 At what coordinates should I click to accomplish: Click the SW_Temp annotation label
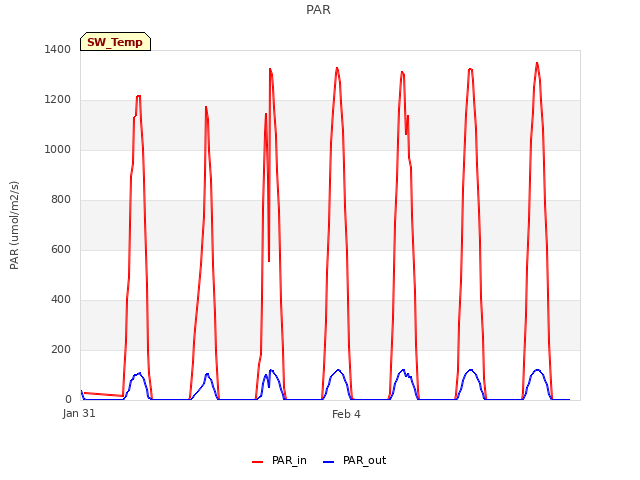pyautogui.click(x=115, y=42)
